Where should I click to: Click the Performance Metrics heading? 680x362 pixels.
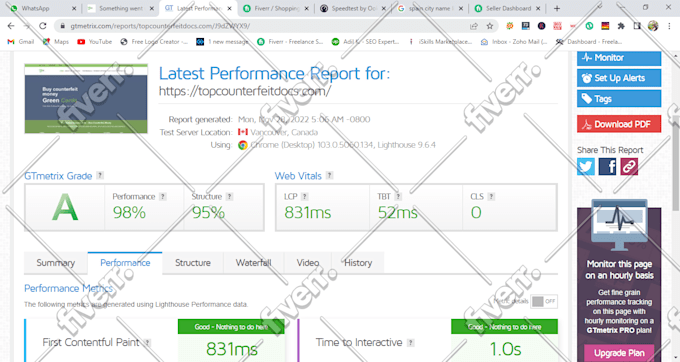[69, 288]
